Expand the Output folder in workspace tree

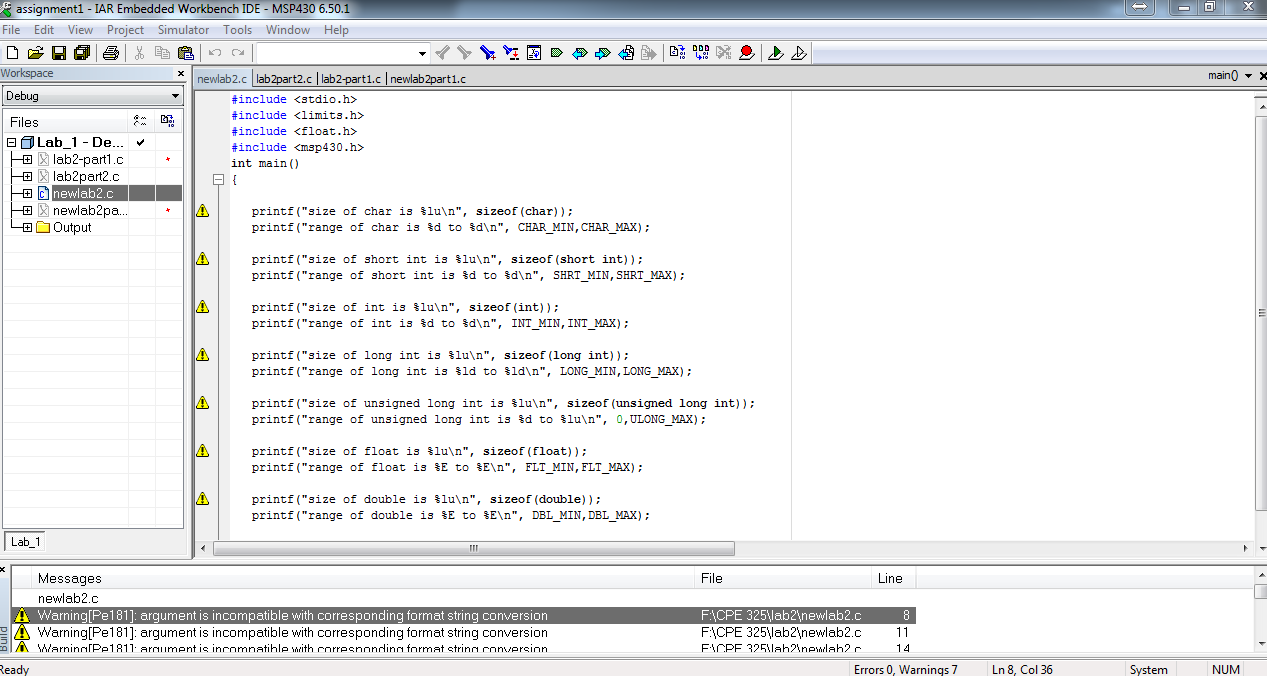(27, 228)
